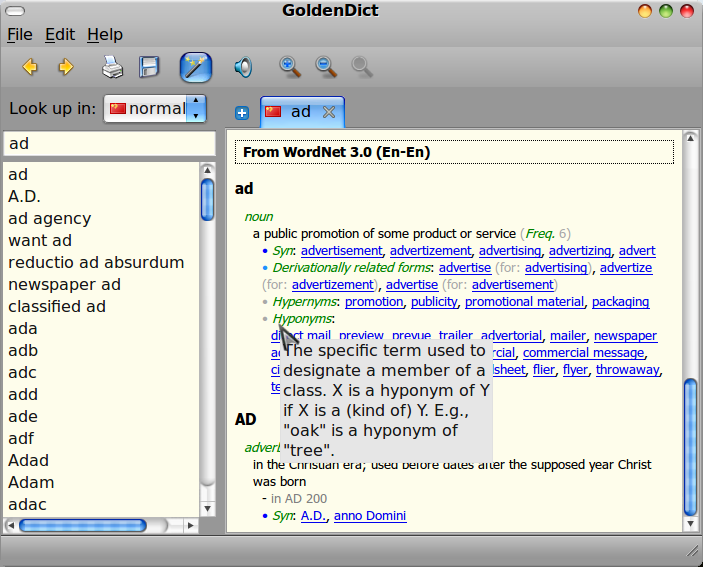The height and width of the screenshot is (567, 703).
Task: Follow the 'advertizement' synonym link
Action: click(x=430, y=251)
